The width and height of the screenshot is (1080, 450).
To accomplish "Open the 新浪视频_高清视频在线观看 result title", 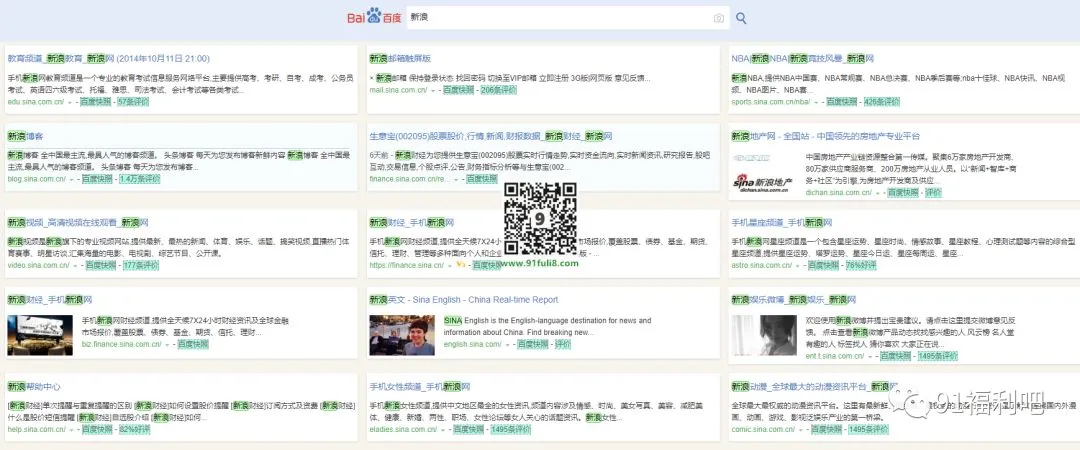I will (78, 223).
